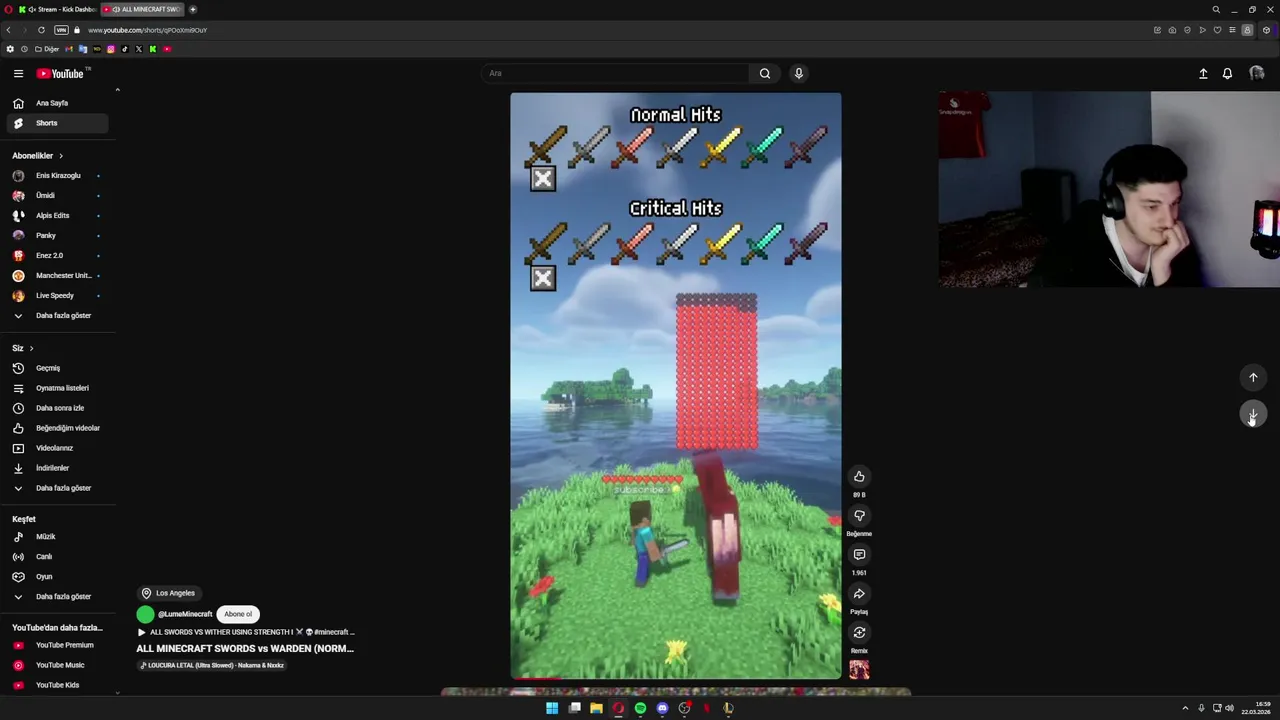Screen dimensions: 1280x720
Task: Expand the Abonelikler section chevron
Action: tap(60, 156)
